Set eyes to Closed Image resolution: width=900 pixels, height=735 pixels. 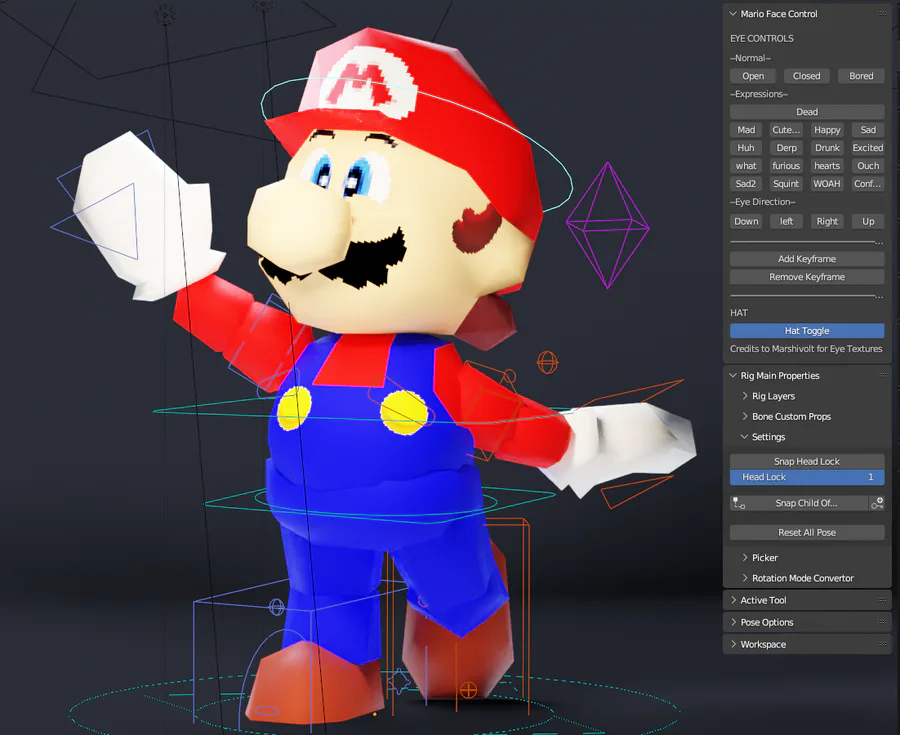point(806,76)
